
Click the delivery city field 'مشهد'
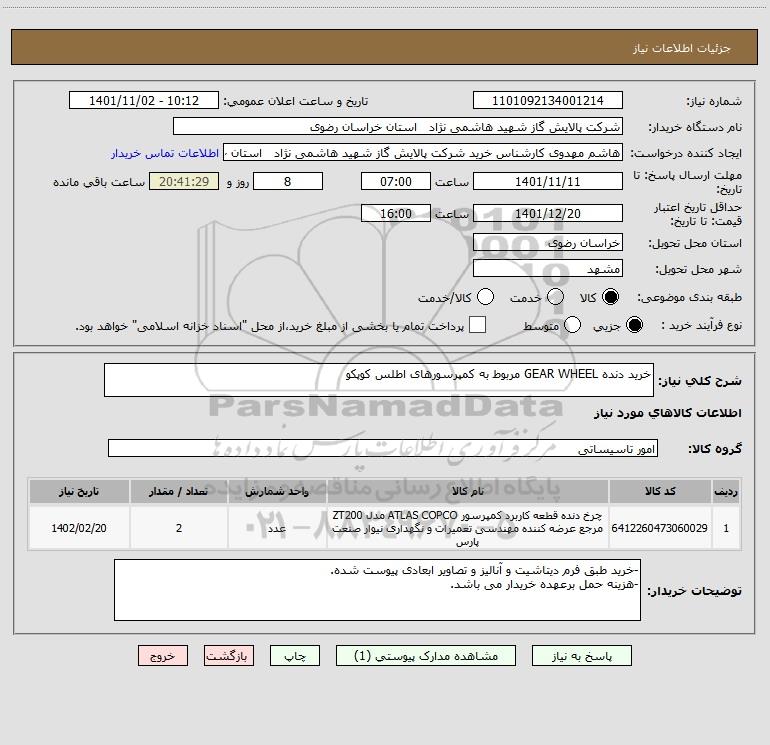(547, 270)
